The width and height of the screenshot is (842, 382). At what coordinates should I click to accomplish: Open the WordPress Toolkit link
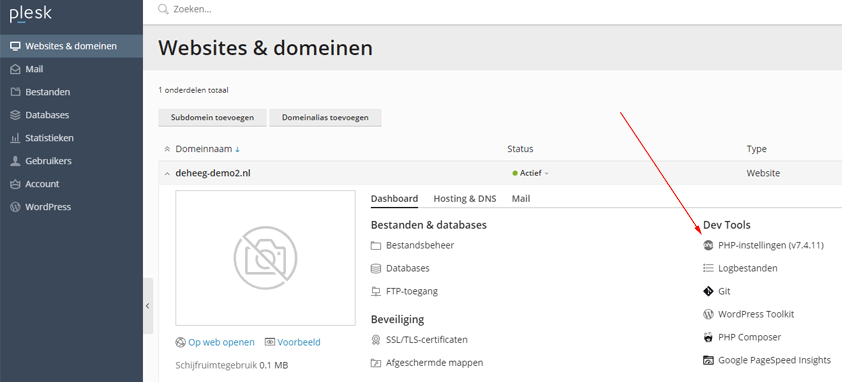coord(756,314)
